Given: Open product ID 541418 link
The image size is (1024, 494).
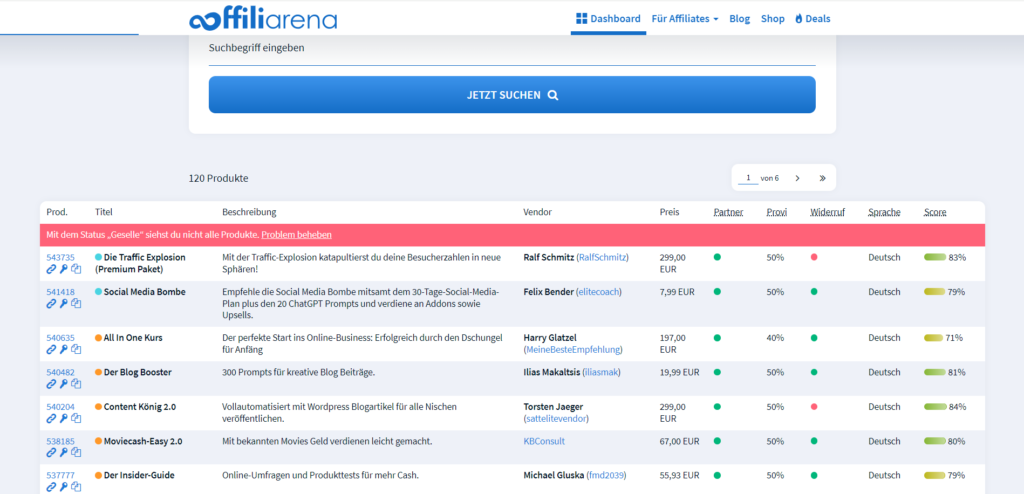Looking at the screenshot, I should click(60, 292).
